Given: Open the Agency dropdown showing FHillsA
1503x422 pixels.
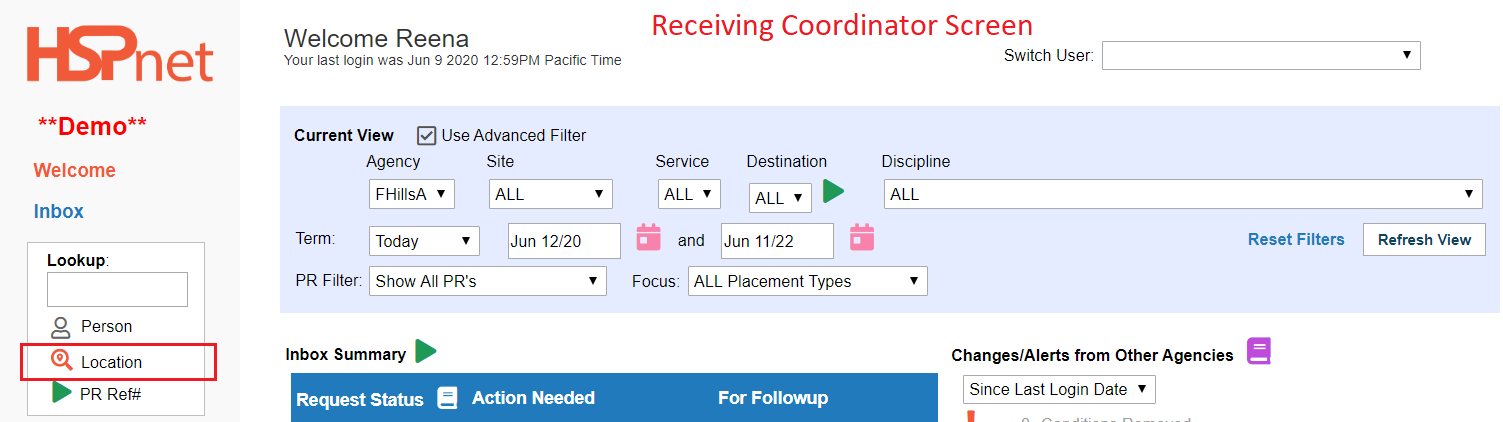Looking at the screenshot, I should [x=412, y=194].
